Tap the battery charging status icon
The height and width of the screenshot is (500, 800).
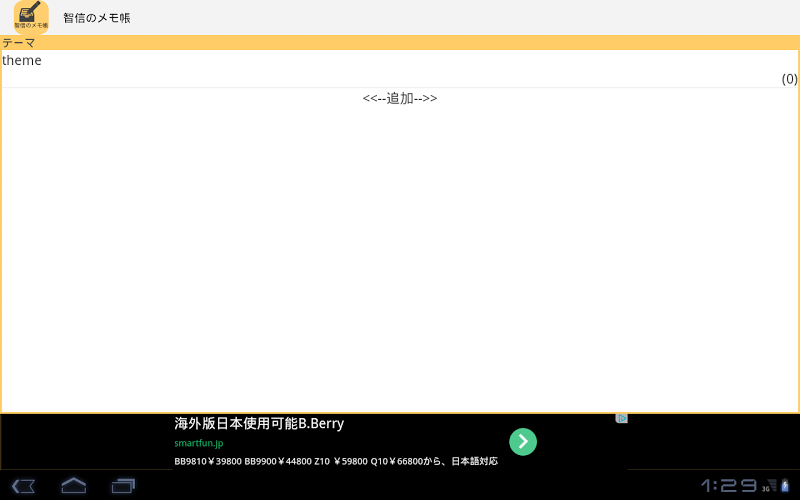click(x=785, y=485)
